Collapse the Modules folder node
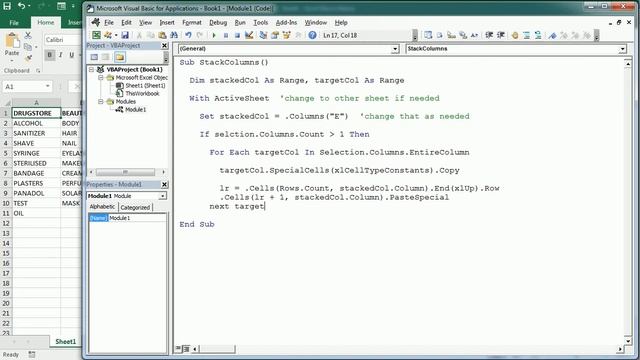640x360 pixels. [100, 102]
